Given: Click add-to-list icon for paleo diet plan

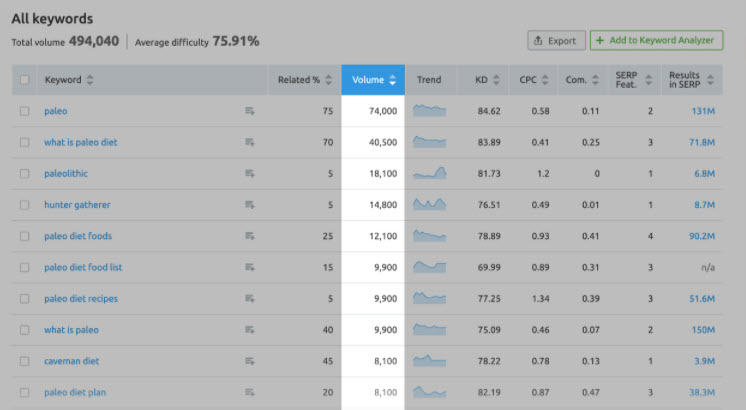Looking at the screenshot, I should pyautogui.click(x=250, y=393).
